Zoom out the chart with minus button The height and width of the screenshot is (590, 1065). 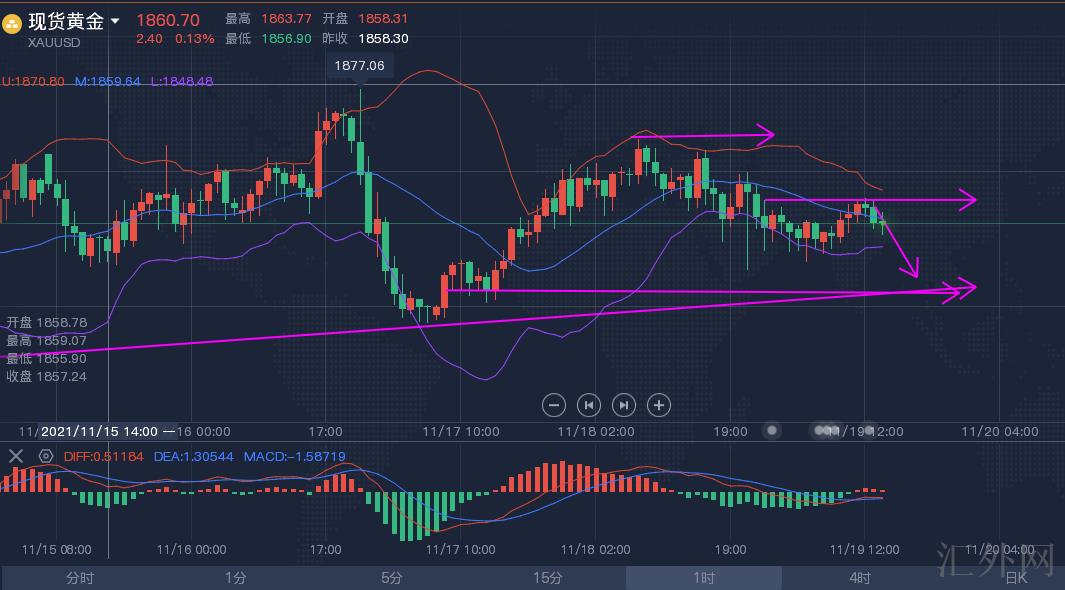point(555,404)
